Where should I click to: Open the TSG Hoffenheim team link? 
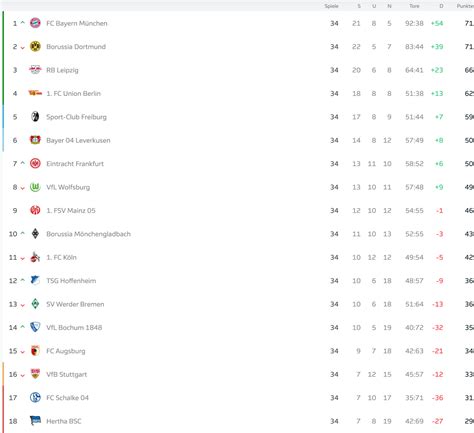pos(71,281)
